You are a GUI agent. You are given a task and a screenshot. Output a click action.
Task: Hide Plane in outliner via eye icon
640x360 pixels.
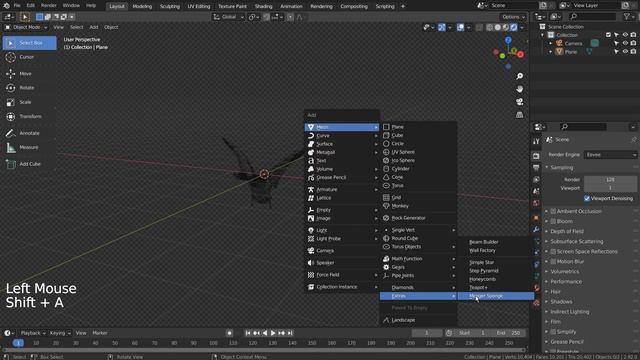coord(625,52)
